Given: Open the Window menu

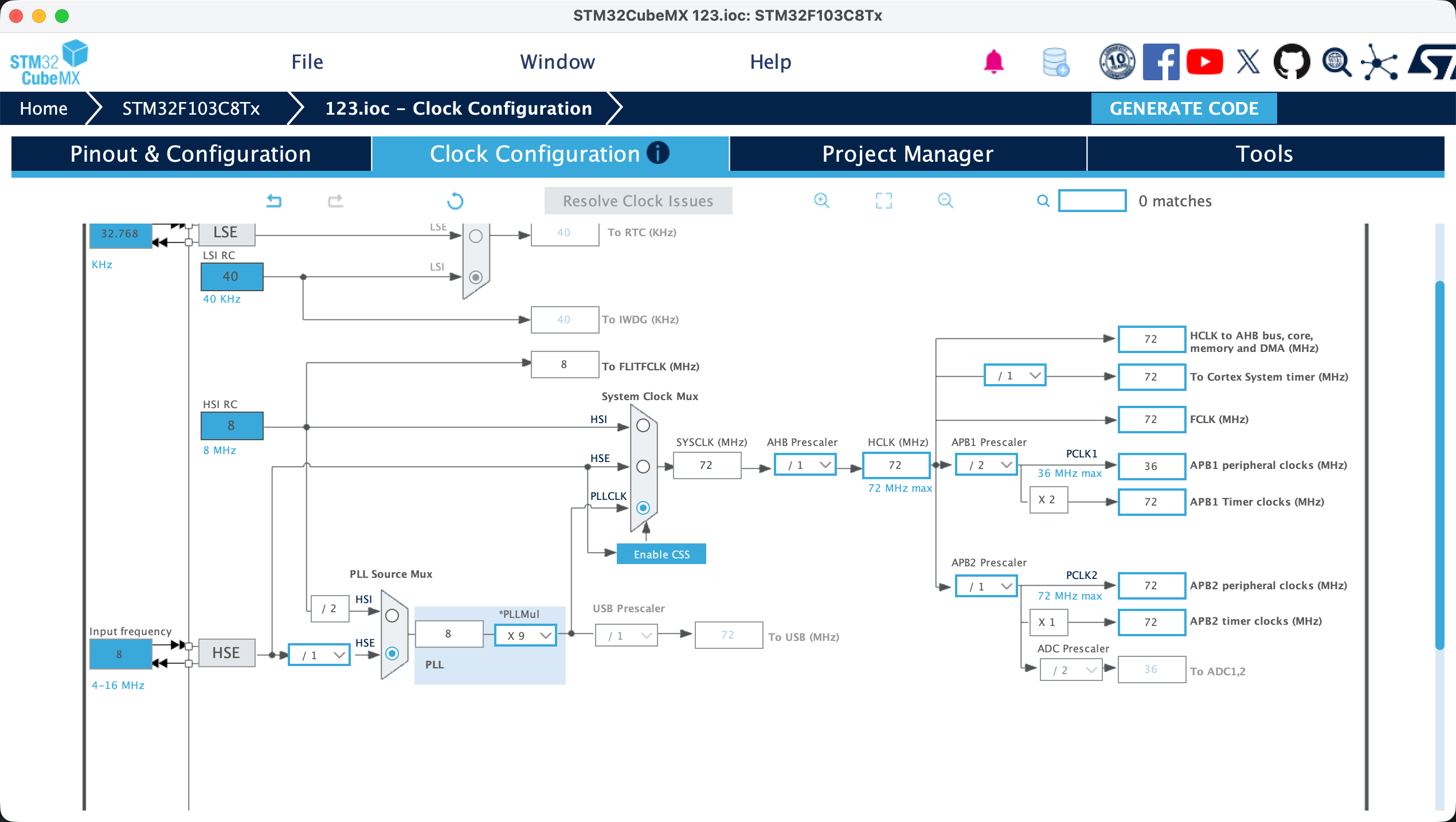Looking at the screenshot, I should [558, 62].
